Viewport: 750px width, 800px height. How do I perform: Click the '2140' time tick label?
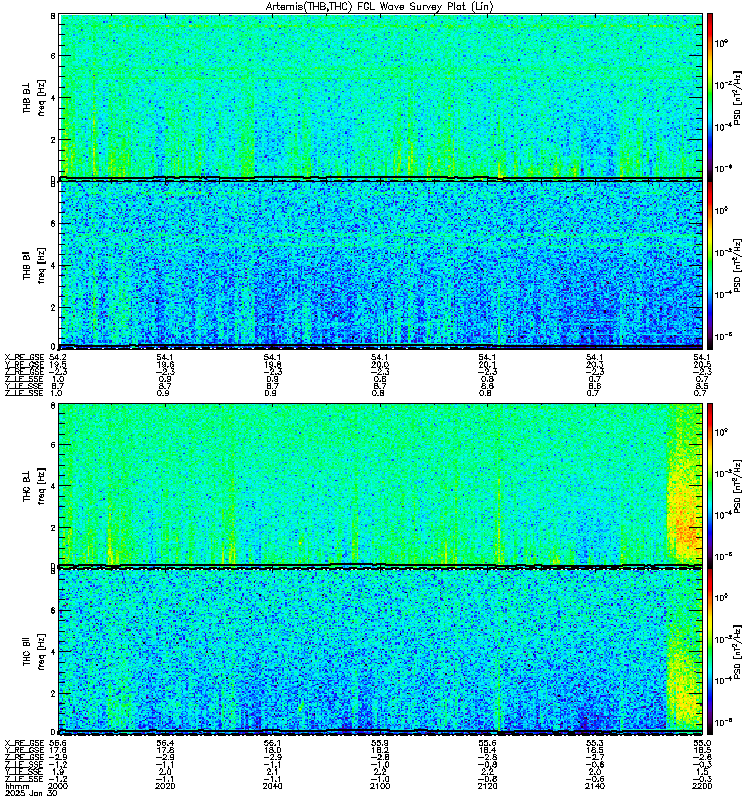coord(594,786)
